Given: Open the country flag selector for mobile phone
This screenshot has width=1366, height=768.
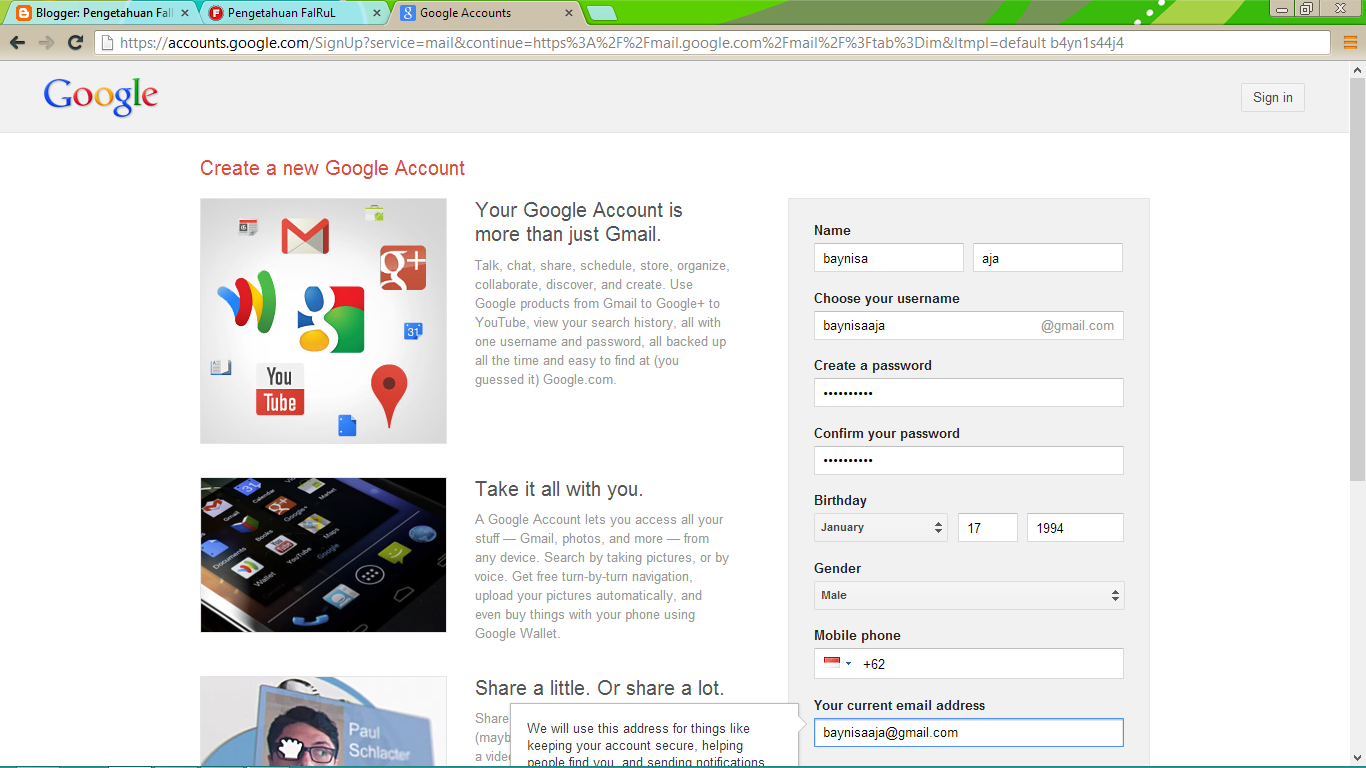Looking at the screenshot, I should click(837, 663).
